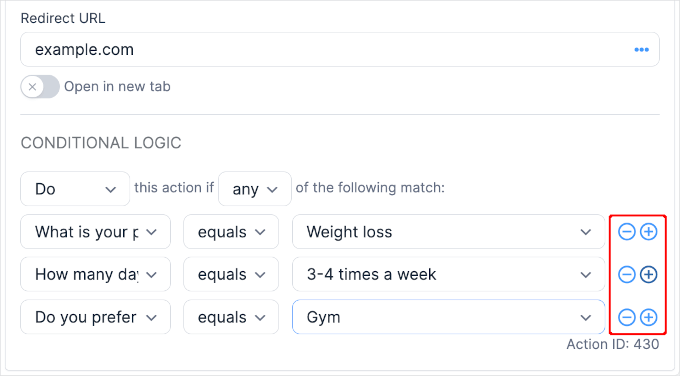Screen dimensions: 680x376
Task: Expand the Gym value dropdown
Action: click(448, 317)
